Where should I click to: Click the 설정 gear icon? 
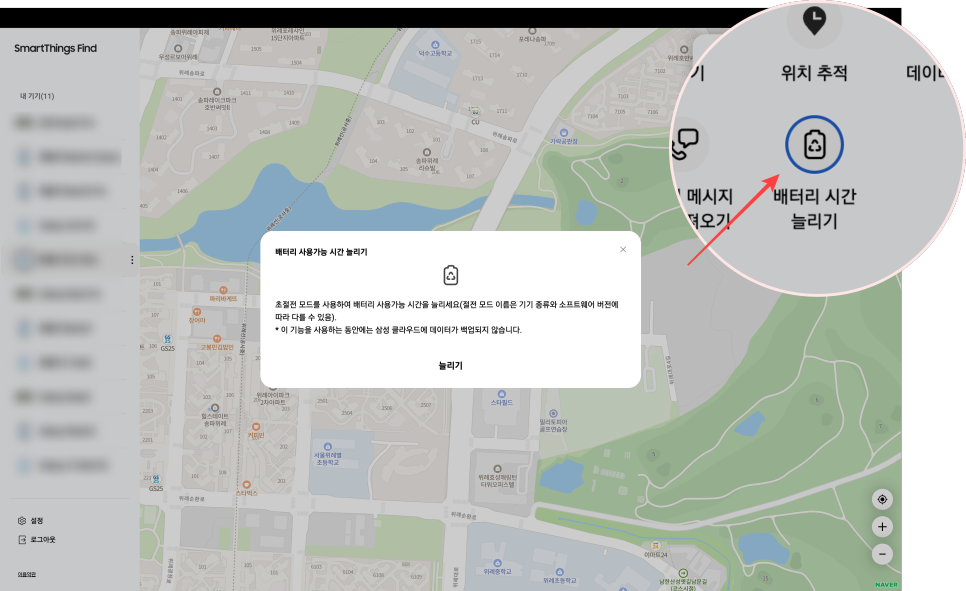click(x=22, y=521)
